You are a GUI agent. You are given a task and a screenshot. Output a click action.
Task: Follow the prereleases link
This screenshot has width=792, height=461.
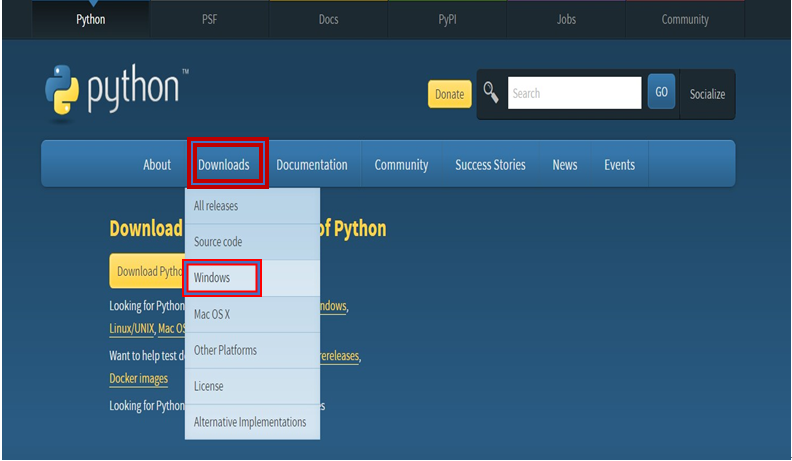coord(339,356)
